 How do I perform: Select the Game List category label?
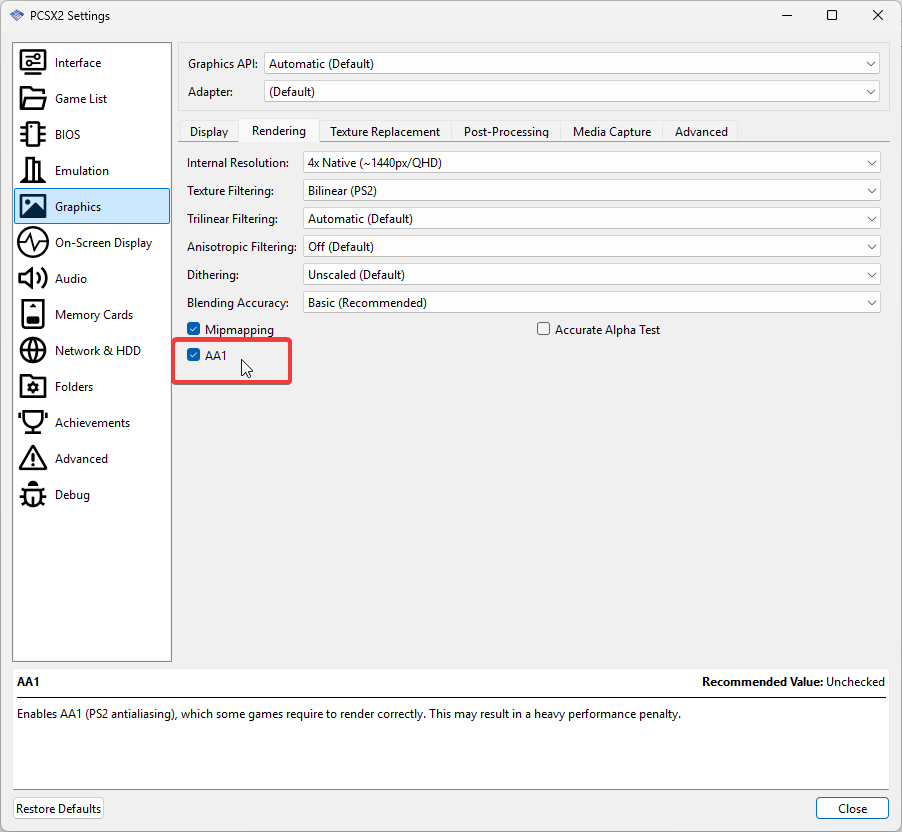(x=81, y=99)
